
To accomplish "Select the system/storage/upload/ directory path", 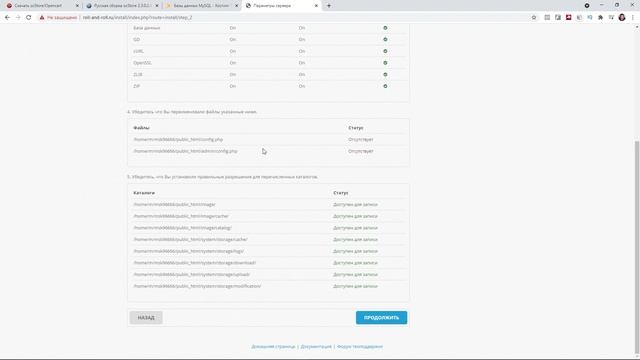I will tap(191, 275).
